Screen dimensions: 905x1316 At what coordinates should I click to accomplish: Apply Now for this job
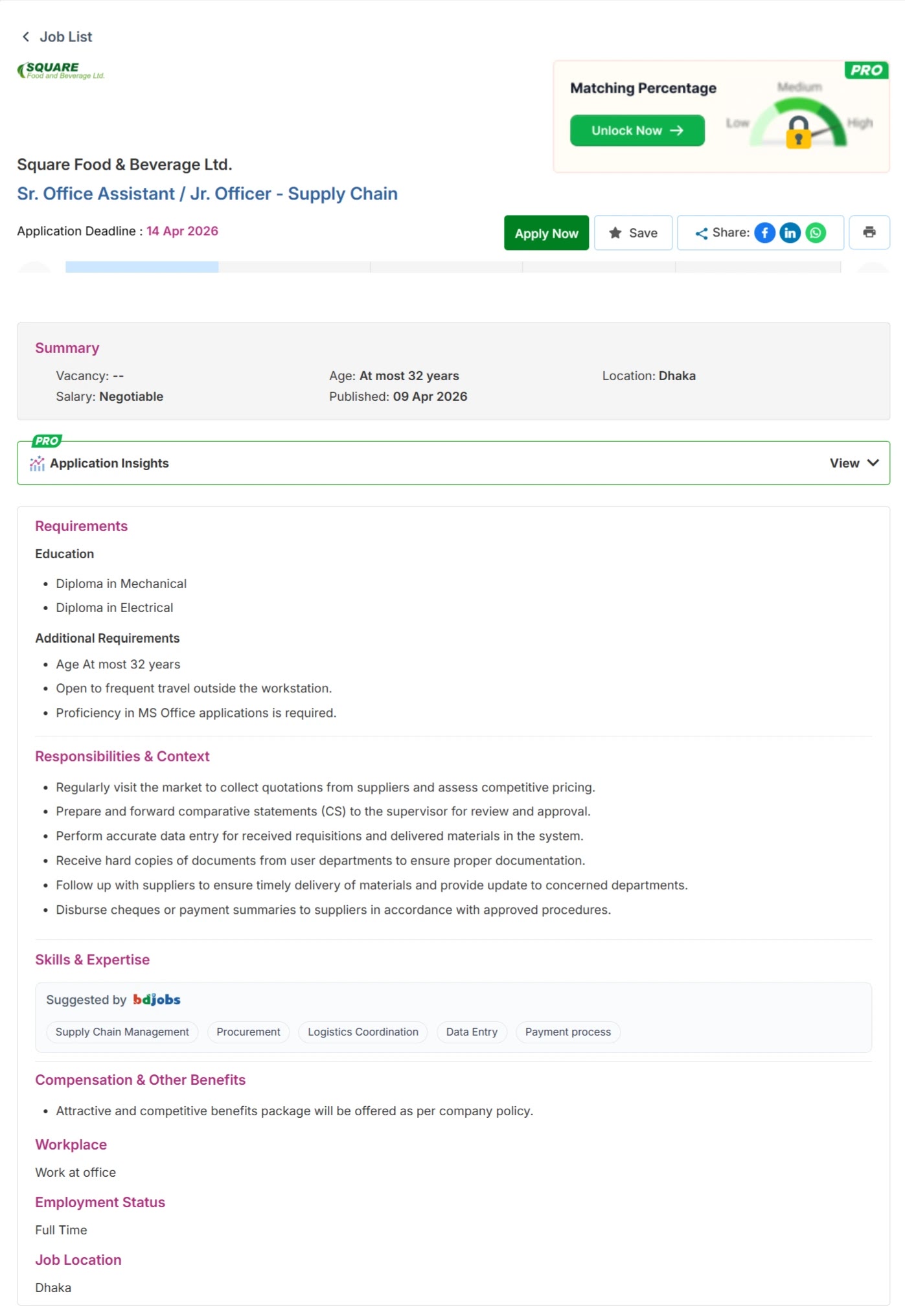point(546,233)
